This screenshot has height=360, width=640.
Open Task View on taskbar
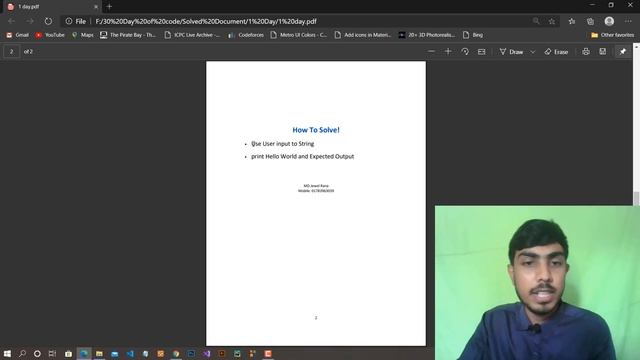coord(52,353)
